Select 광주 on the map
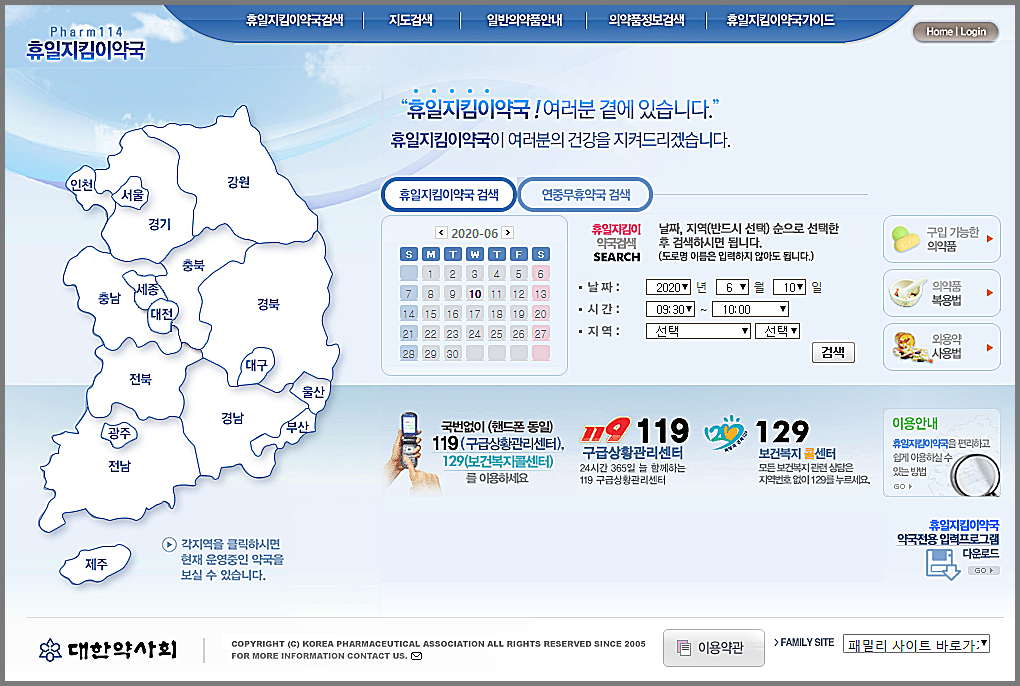This screenshot has height=686, width=1020. [119, 432]
